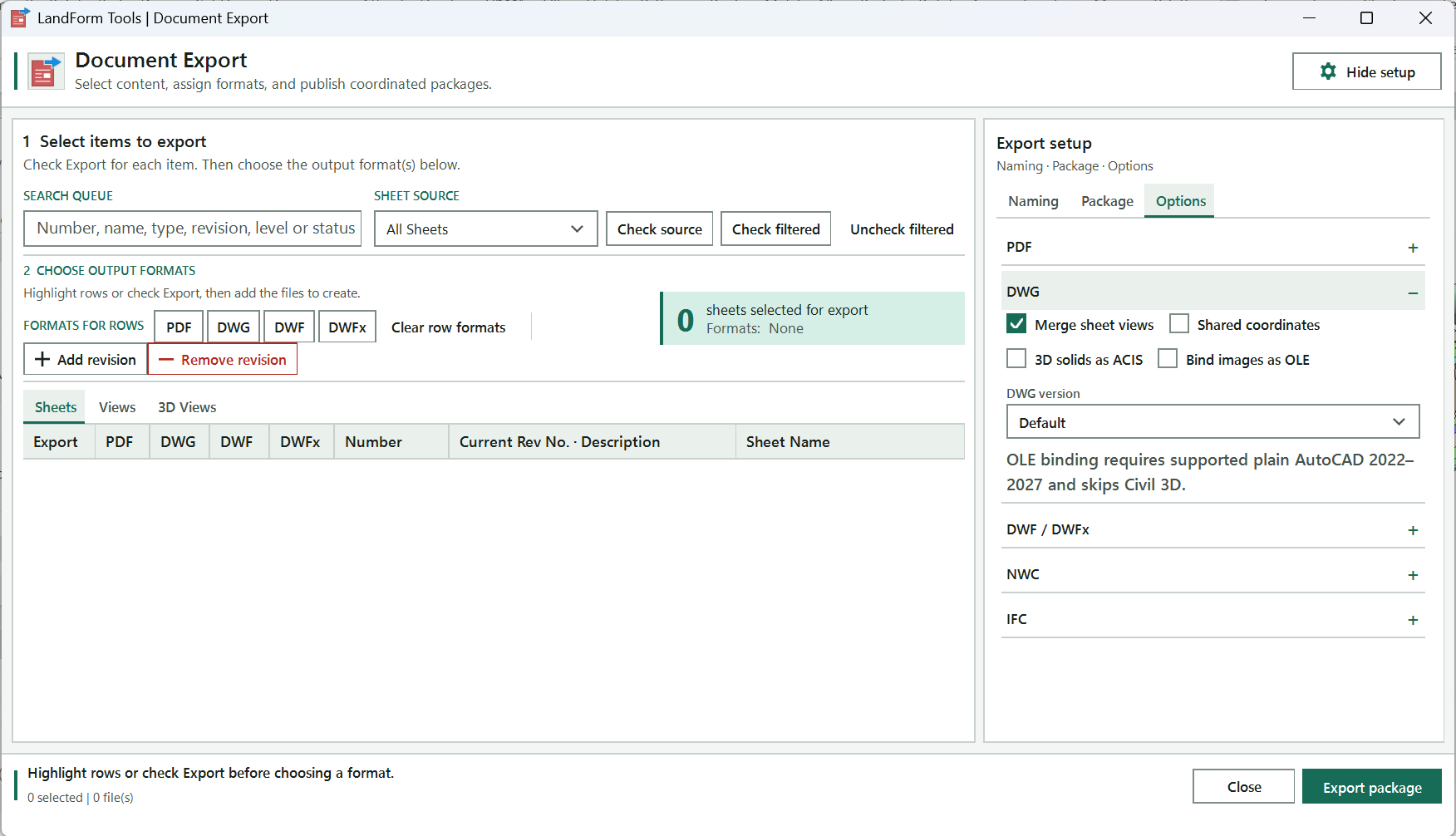This screenshot has width=1456, height=836.
Task: Switch to the 3D Views tab
Action: tap(187, 407)
